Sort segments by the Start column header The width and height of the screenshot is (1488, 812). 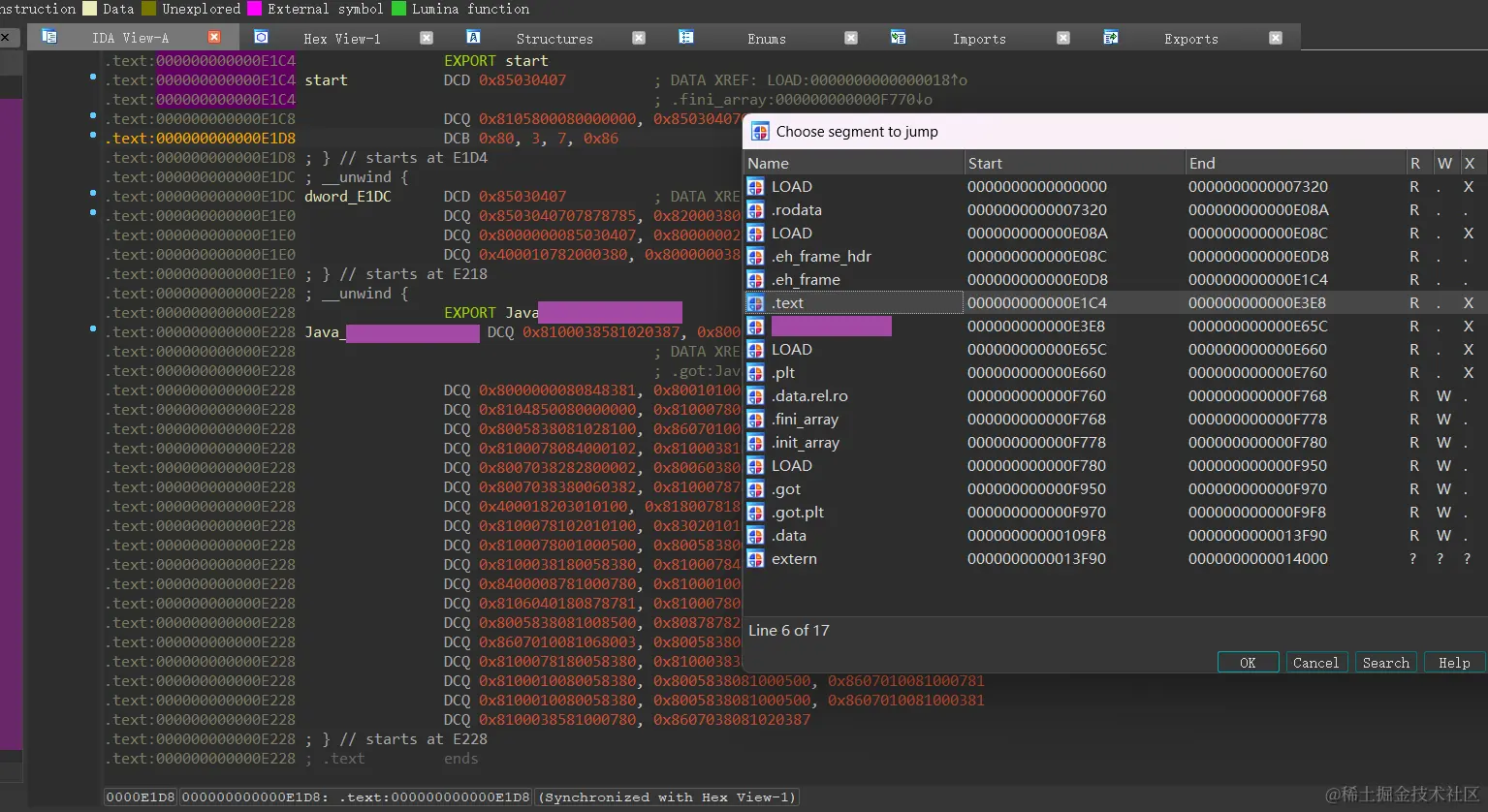1074,163
